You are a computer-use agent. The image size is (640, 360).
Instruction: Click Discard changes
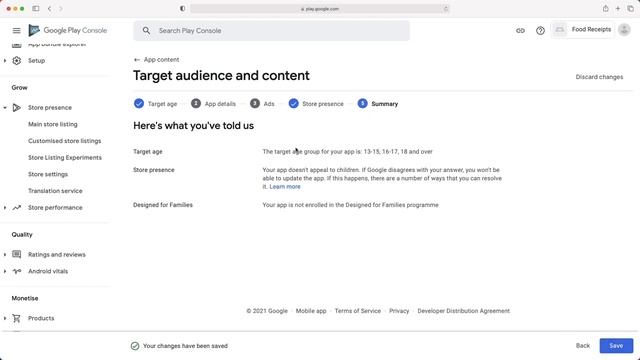click(x=599, y=77)
